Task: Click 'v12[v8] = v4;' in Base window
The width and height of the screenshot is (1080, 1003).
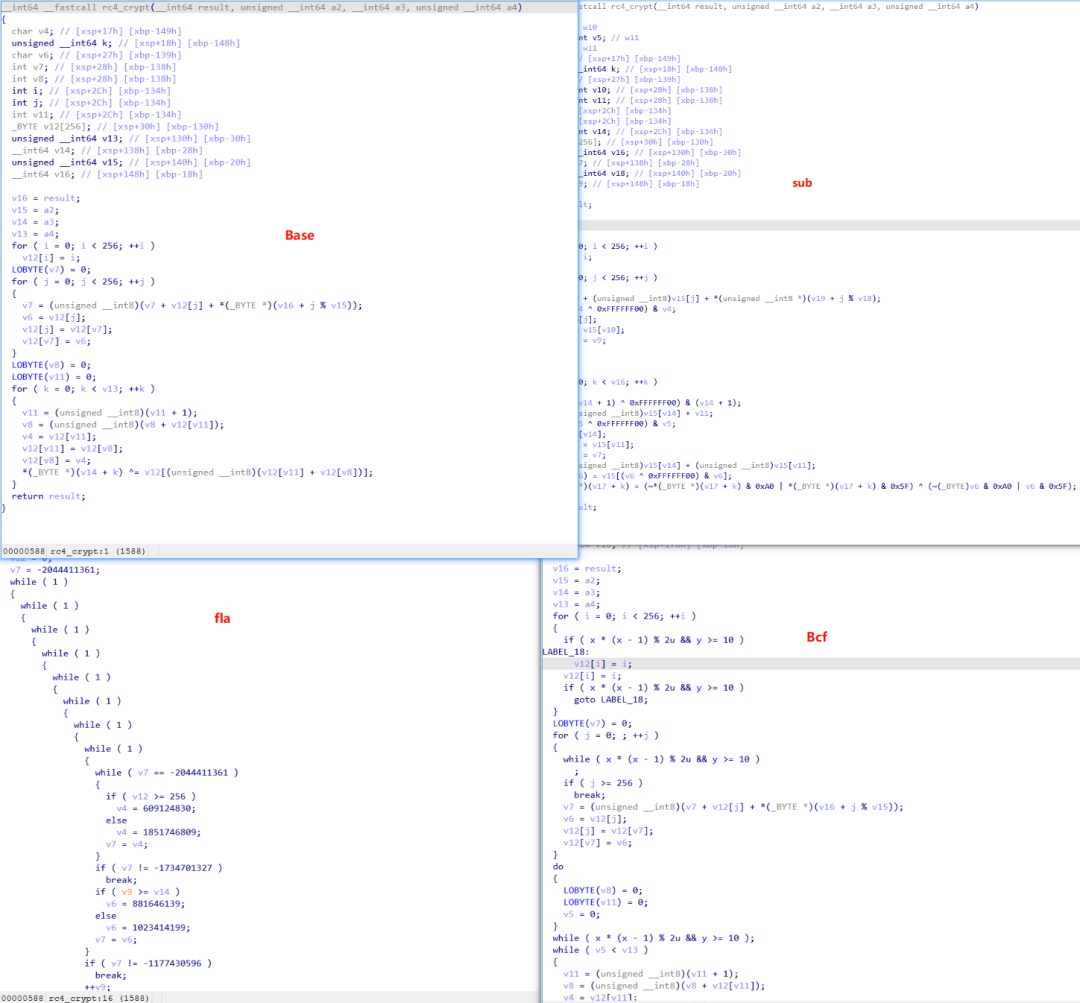Action: (x=56, y=460)
